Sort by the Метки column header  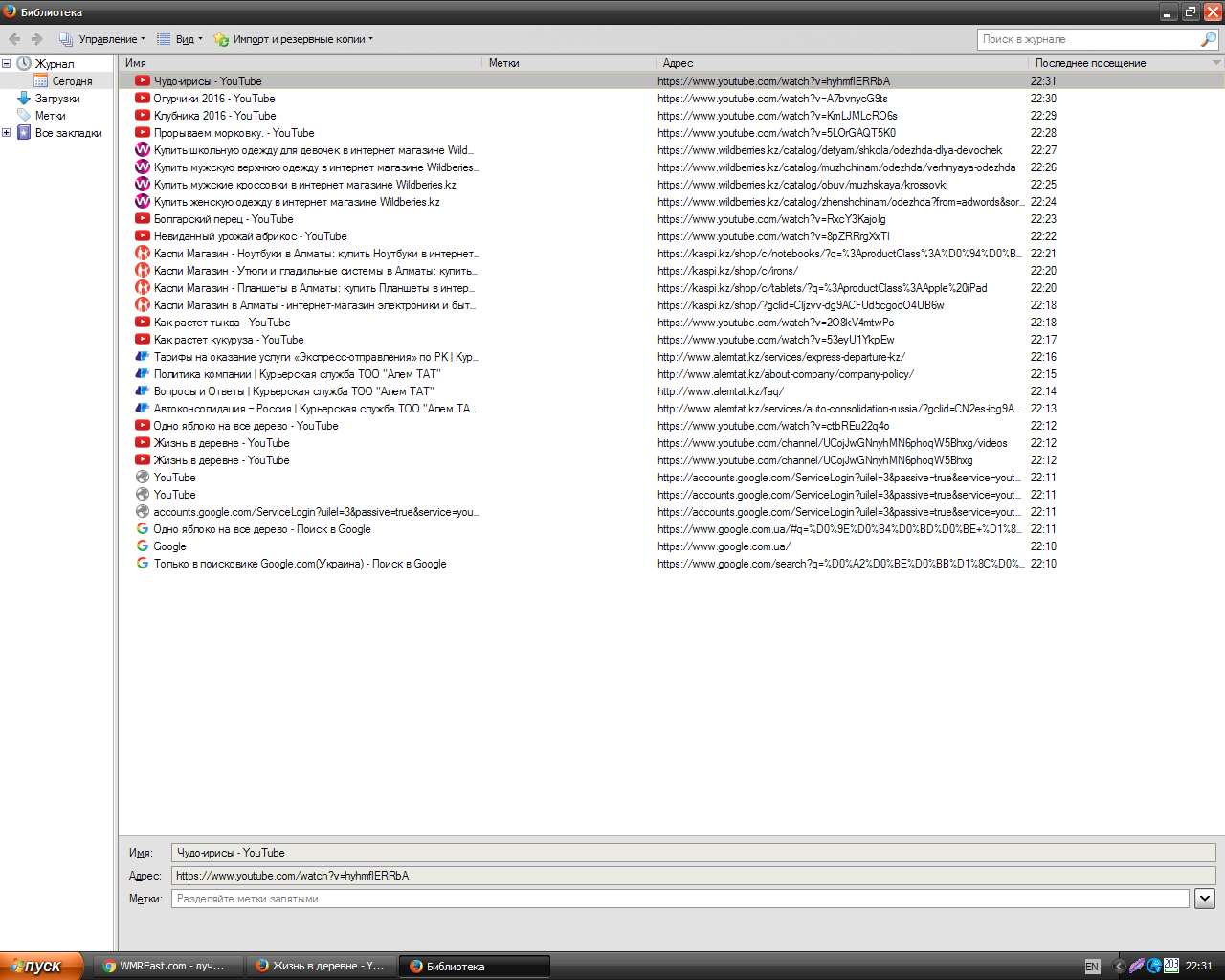pyautogui.click(x=569, y=63)
